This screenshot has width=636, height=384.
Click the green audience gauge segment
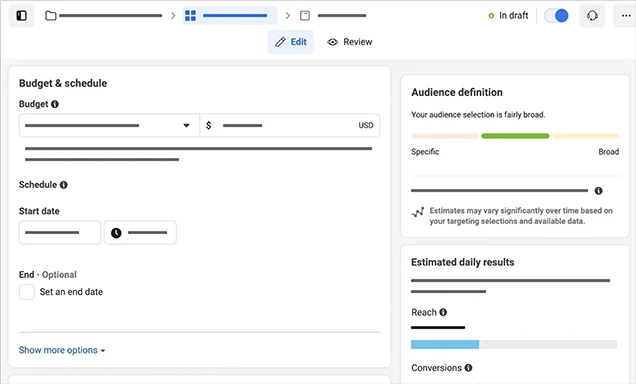click(x=515, y=136)
